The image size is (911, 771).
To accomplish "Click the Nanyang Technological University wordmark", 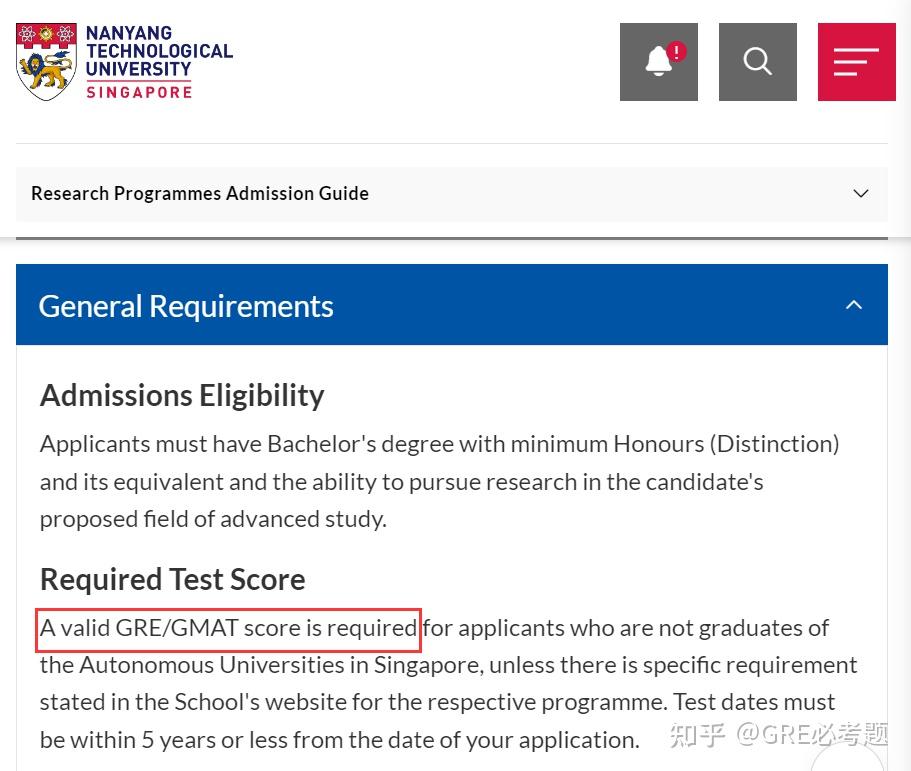I will click(158, 51).
